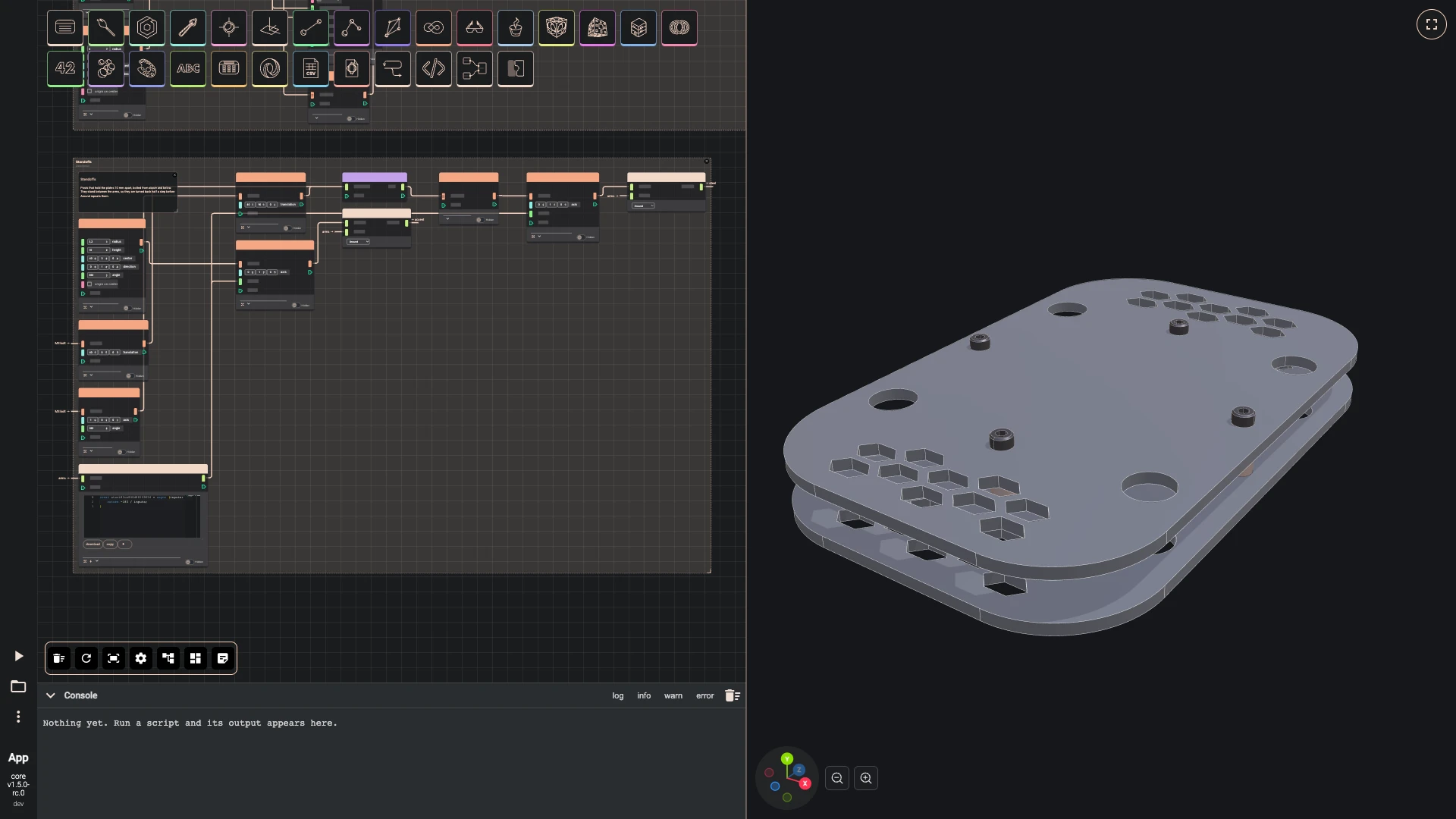The image size is (1456, 819).
Task: Enter fullscreen for the 3D viewport
Action: click(x=1432, y=24)
